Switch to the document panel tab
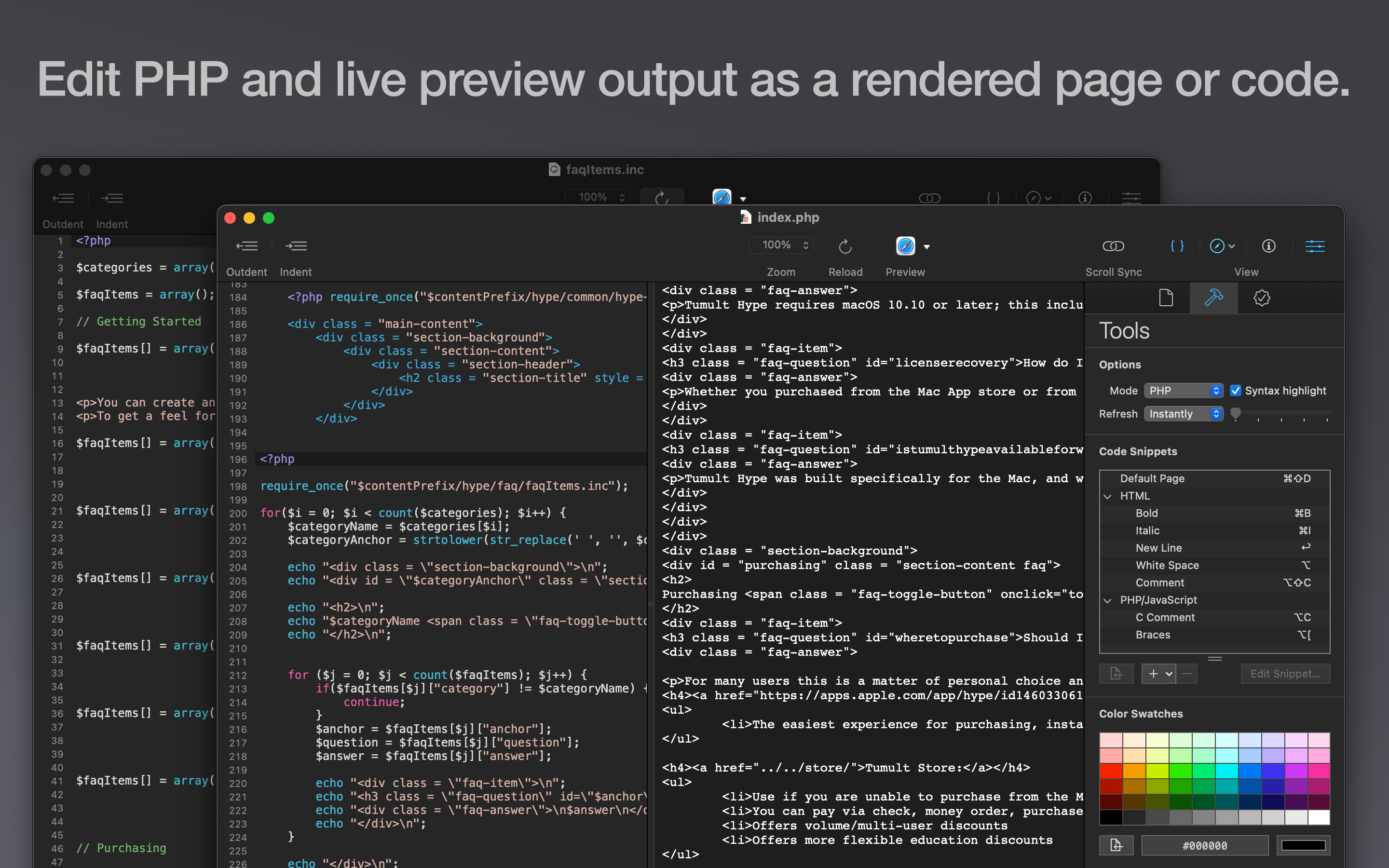 point(1165,298)
